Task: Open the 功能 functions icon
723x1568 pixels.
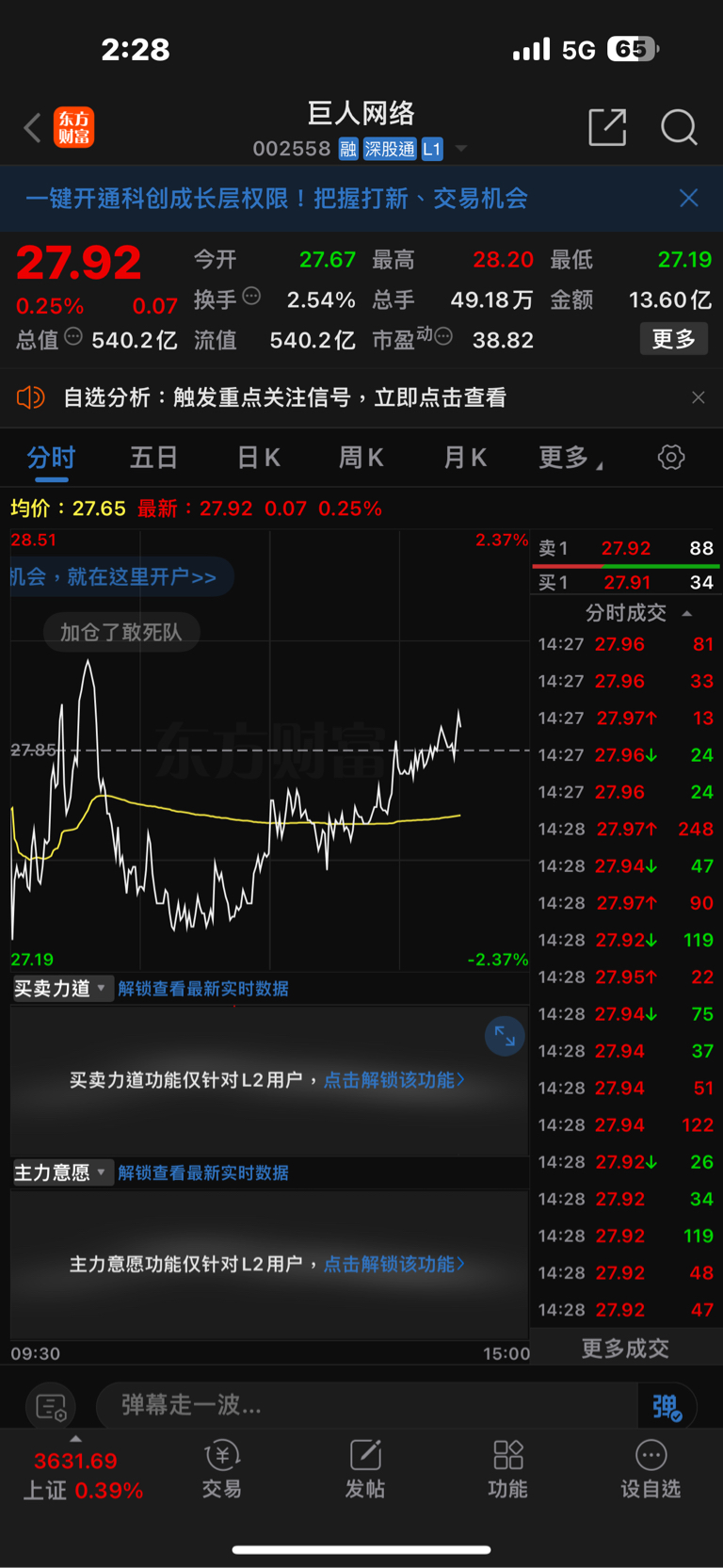Action: tap(508, 1470)
